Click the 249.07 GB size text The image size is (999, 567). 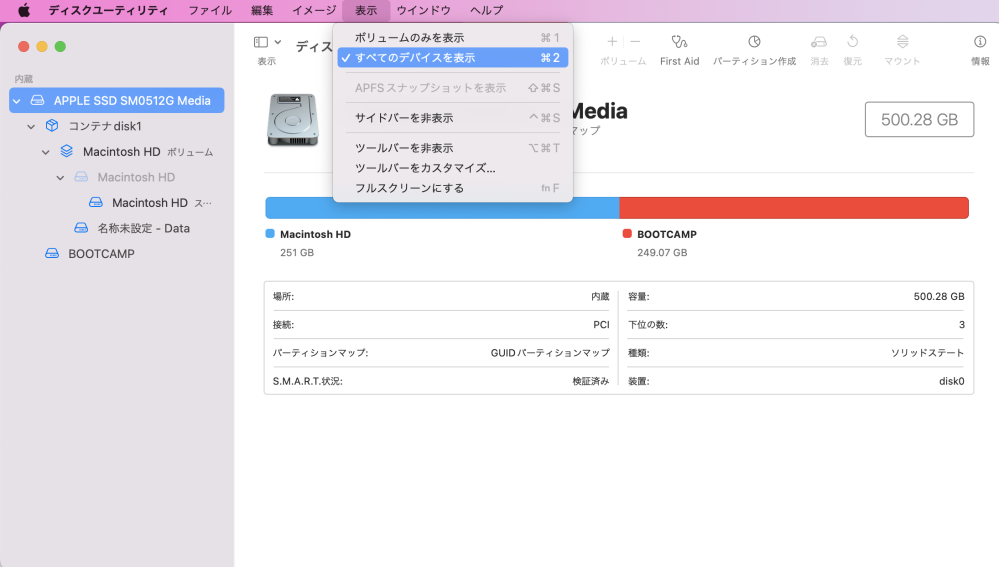(x=662, y=252)
